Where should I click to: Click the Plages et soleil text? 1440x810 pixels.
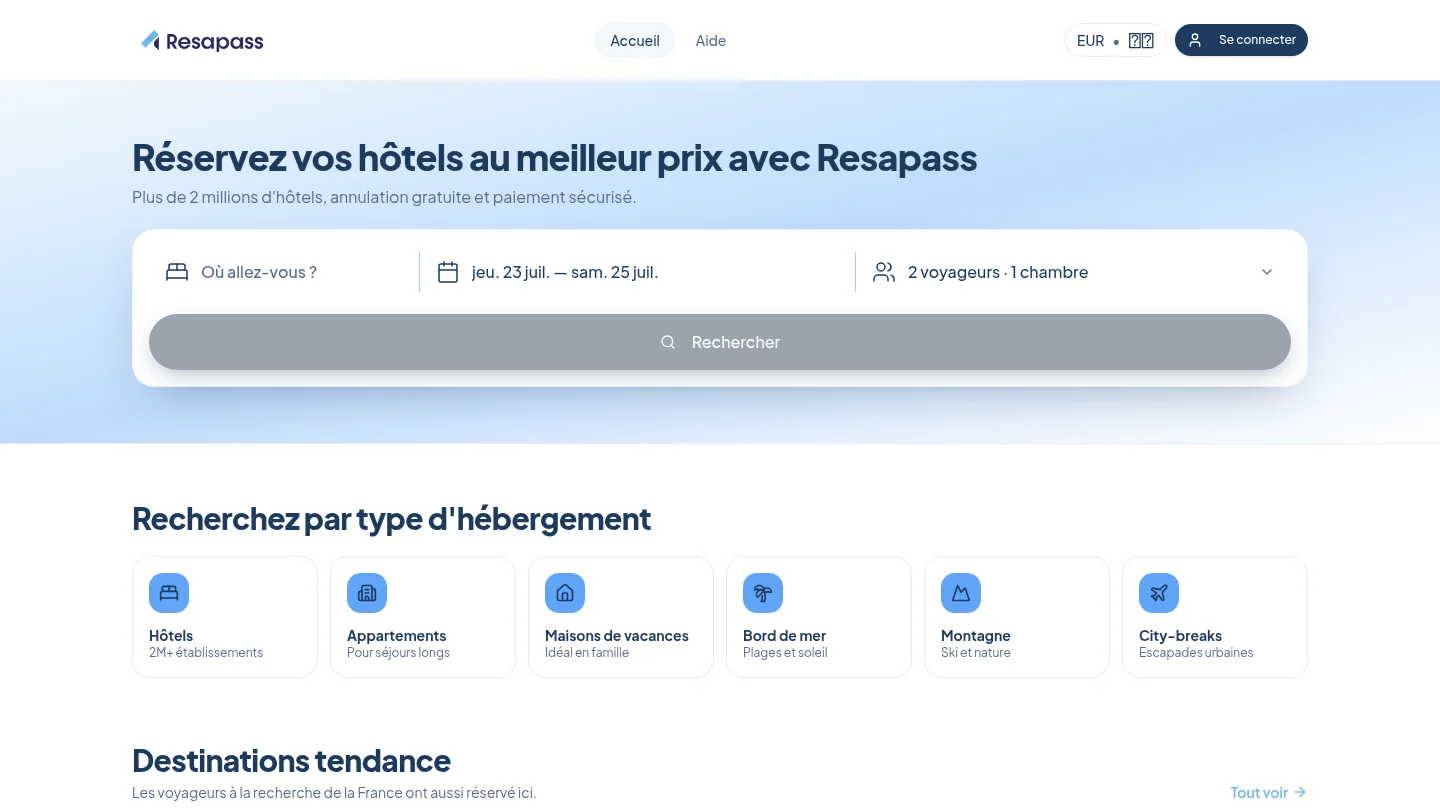pos(785,653)
